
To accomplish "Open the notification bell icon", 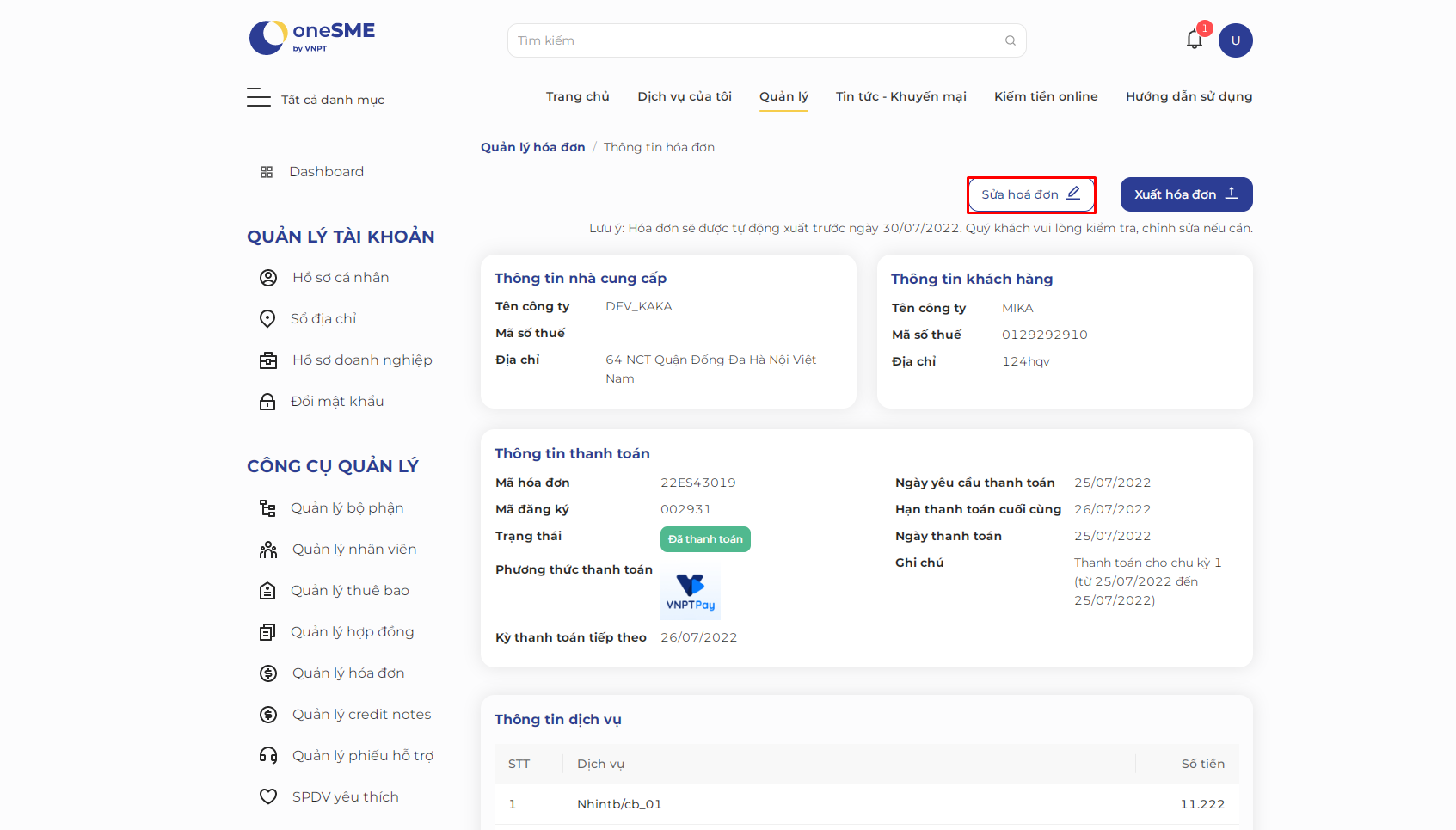I will point(1195,40).
